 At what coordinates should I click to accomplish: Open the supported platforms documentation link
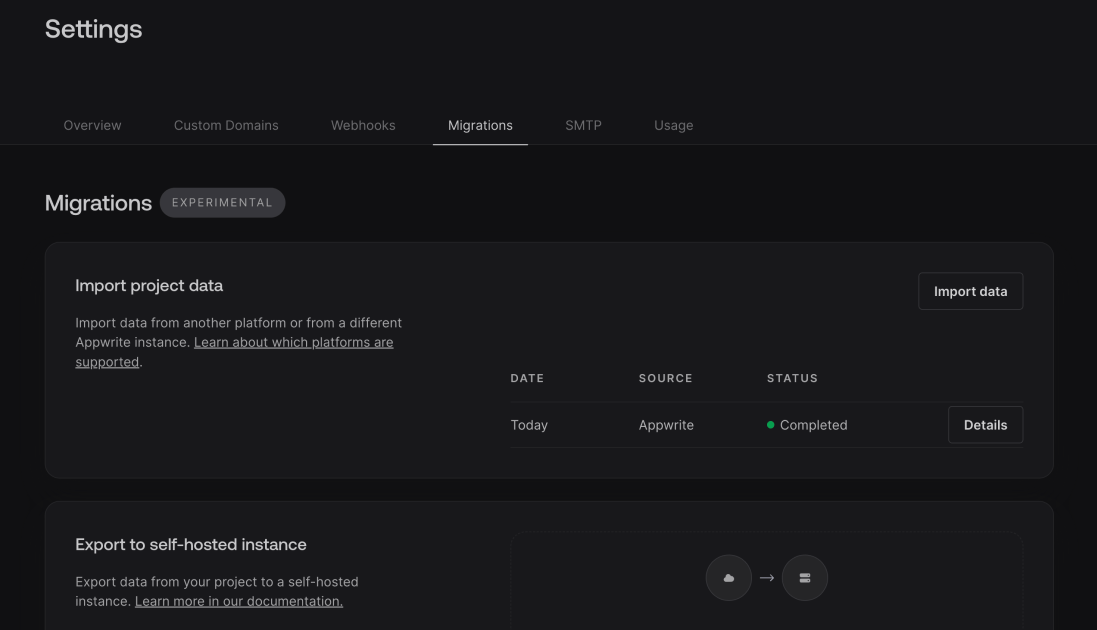[293, 341]
